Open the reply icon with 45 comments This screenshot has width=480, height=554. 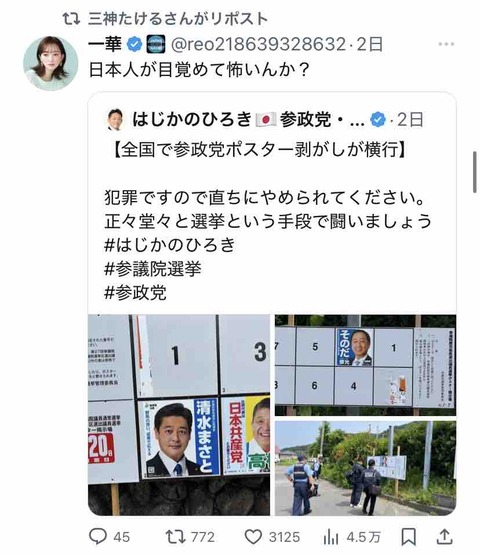pyautogui.click(x=98, y=536)
